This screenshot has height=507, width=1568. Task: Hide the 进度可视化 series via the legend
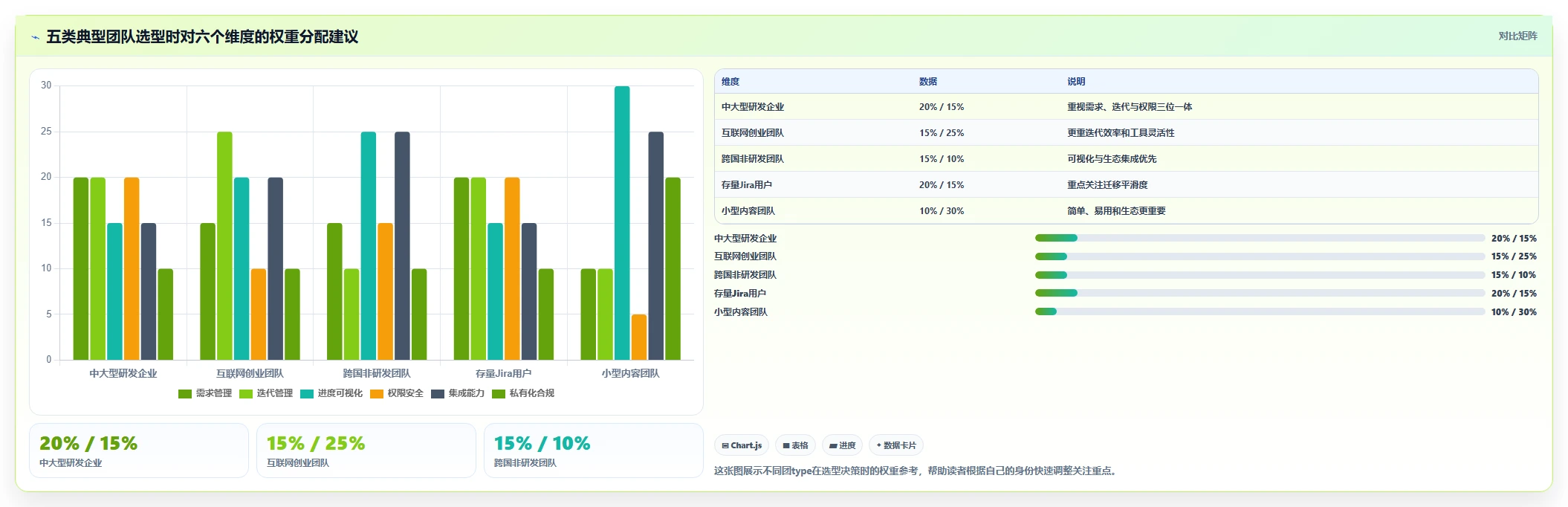pyautogui.click(x=331, y=393)
